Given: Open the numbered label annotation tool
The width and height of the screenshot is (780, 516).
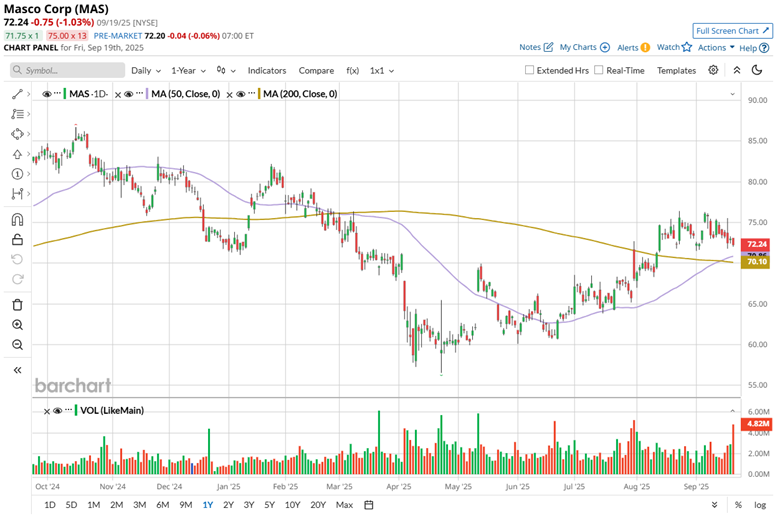Looking at the screenshot, I should tap(17, 174).
